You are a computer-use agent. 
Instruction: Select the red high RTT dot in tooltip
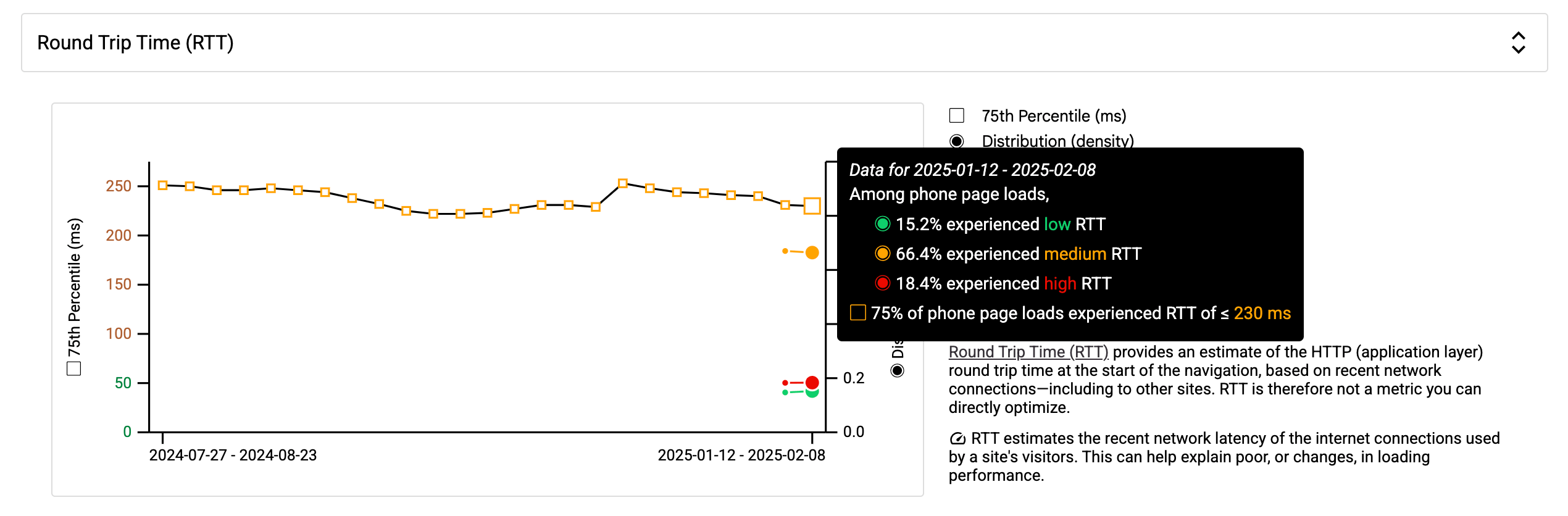tap(884, 283)
